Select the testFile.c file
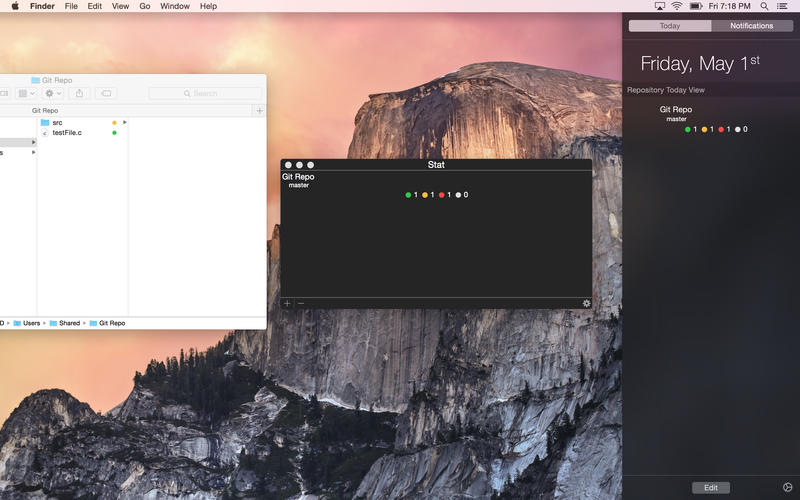800x500 pixels. pyautogui.click(x=67, y=132)
